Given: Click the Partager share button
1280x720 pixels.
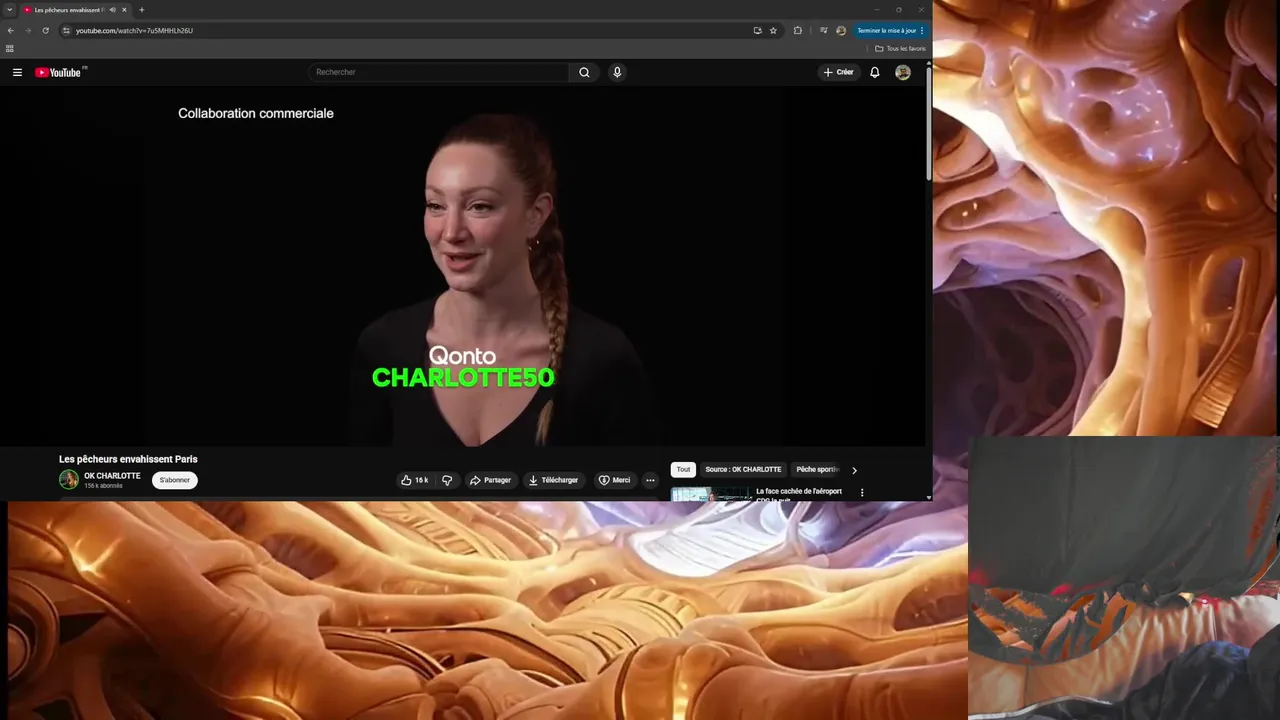Looking at the screenshot, I should pos(490,480).
